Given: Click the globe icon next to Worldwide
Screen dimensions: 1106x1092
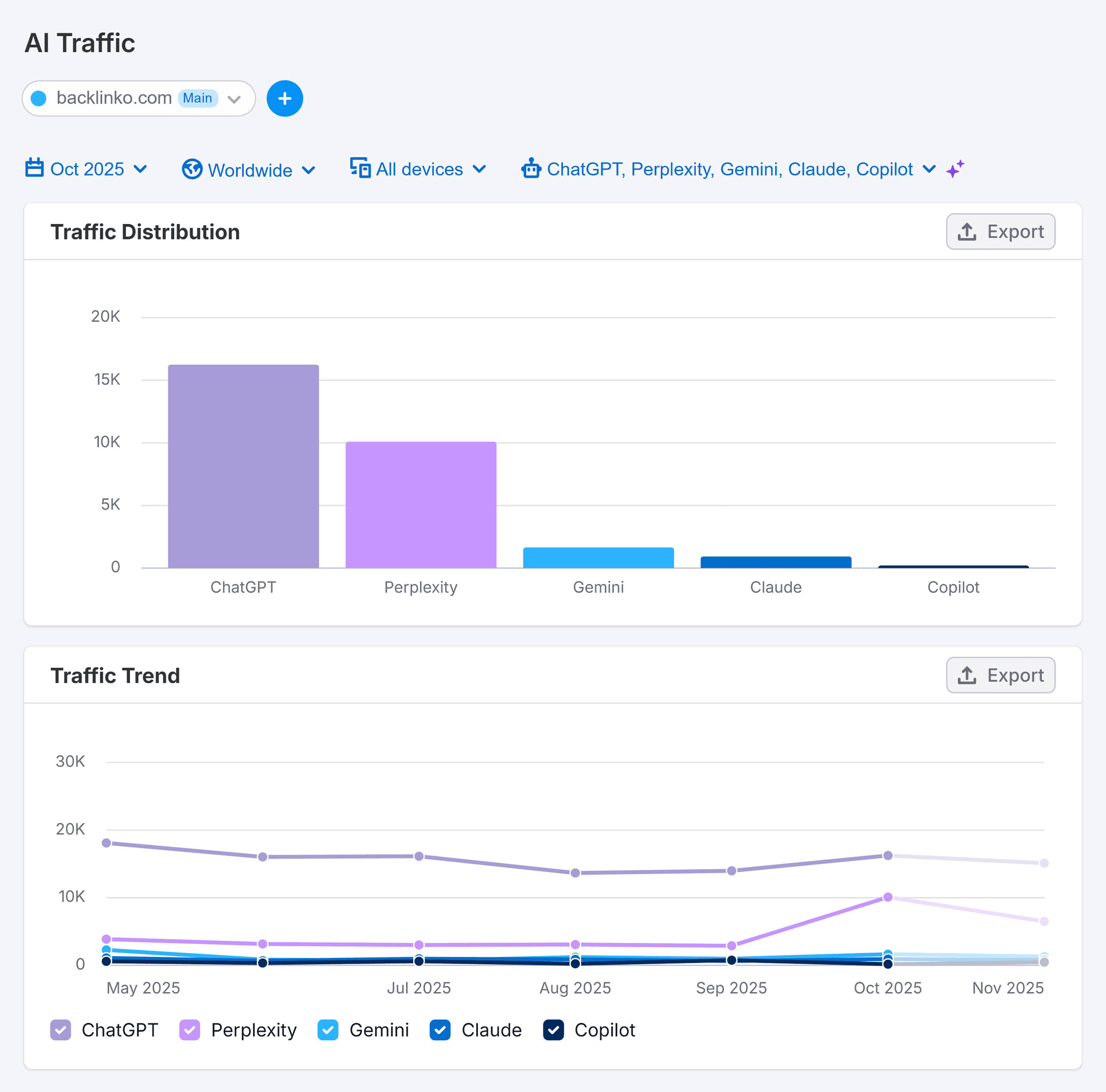Looking at the screenshot, I should [x=192, y=169].
